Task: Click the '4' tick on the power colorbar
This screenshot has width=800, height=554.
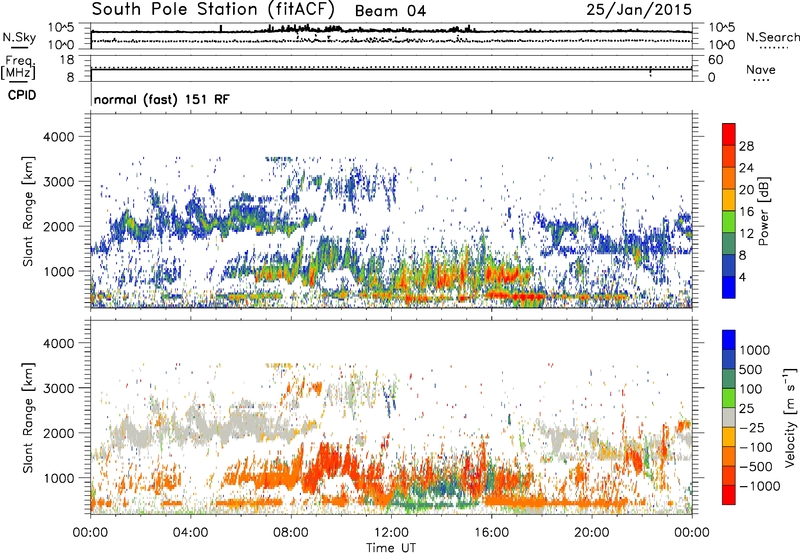Action: pyautogui.click(x=742, y=277)
